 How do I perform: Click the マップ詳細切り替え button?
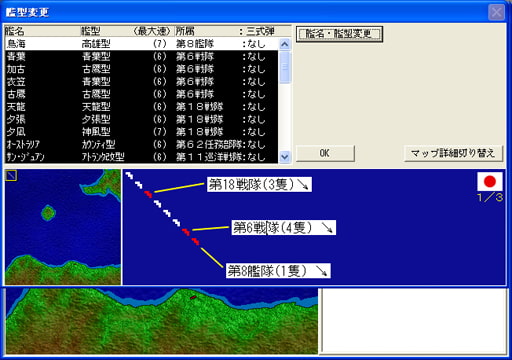tap(453, 153)
